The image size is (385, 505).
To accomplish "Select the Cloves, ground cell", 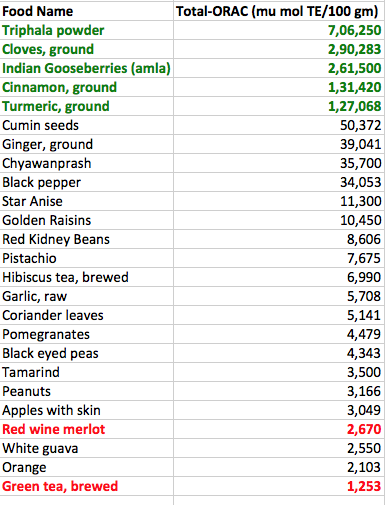I will pos(87,49).
